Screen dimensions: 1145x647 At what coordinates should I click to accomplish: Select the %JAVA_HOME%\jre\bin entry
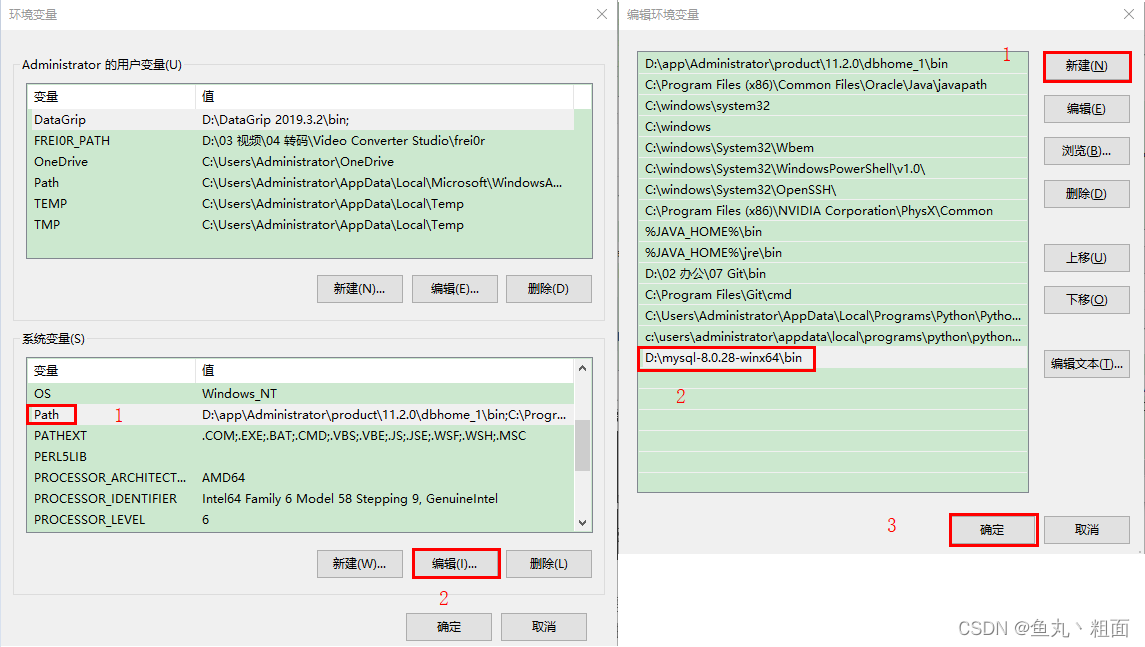[832, 253]
